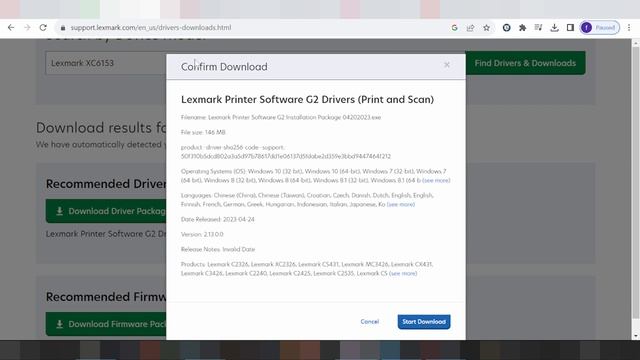Image resolution: width=640 pixels, height=360 pixels.
Task: Open the Paused profile button
Action: (600, 28)
